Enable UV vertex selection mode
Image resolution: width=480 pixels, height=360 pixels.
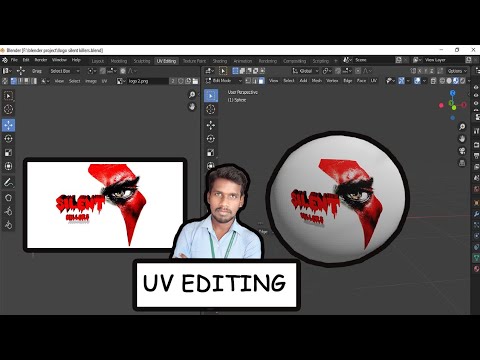[14, 81]
